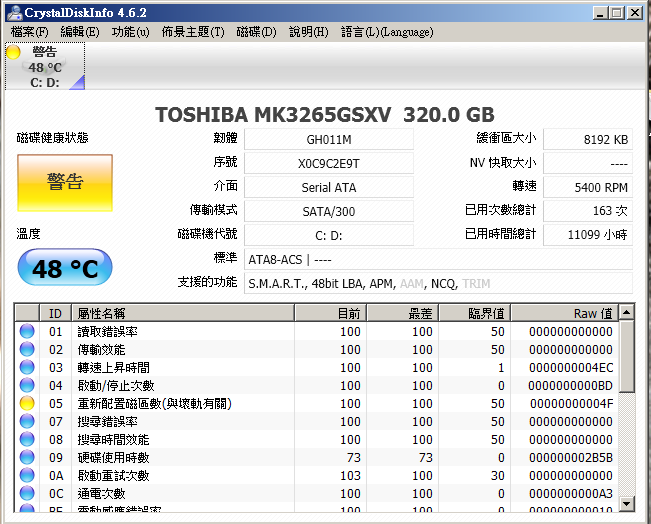
Task: Click the scroll down arrow of the attribute list
Action: tap(627, 504)
